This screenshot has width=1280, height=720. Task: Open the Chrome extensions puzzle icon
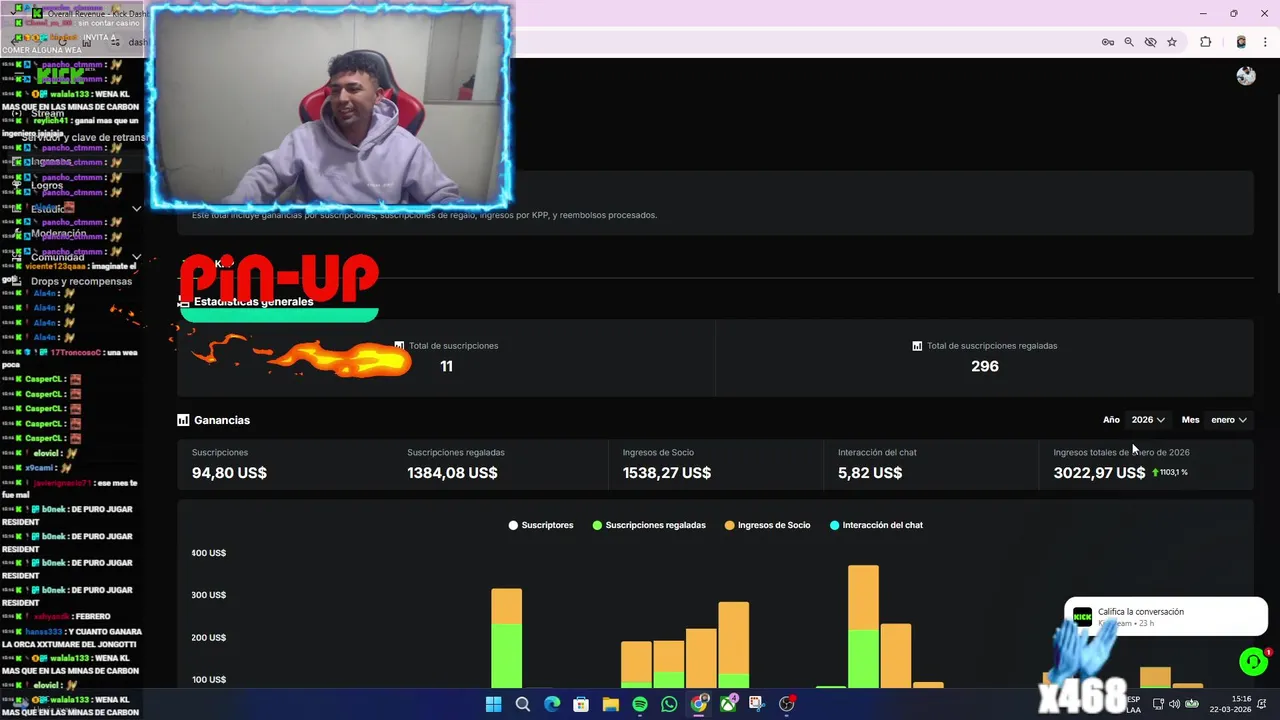click(x=1205, y=42)
